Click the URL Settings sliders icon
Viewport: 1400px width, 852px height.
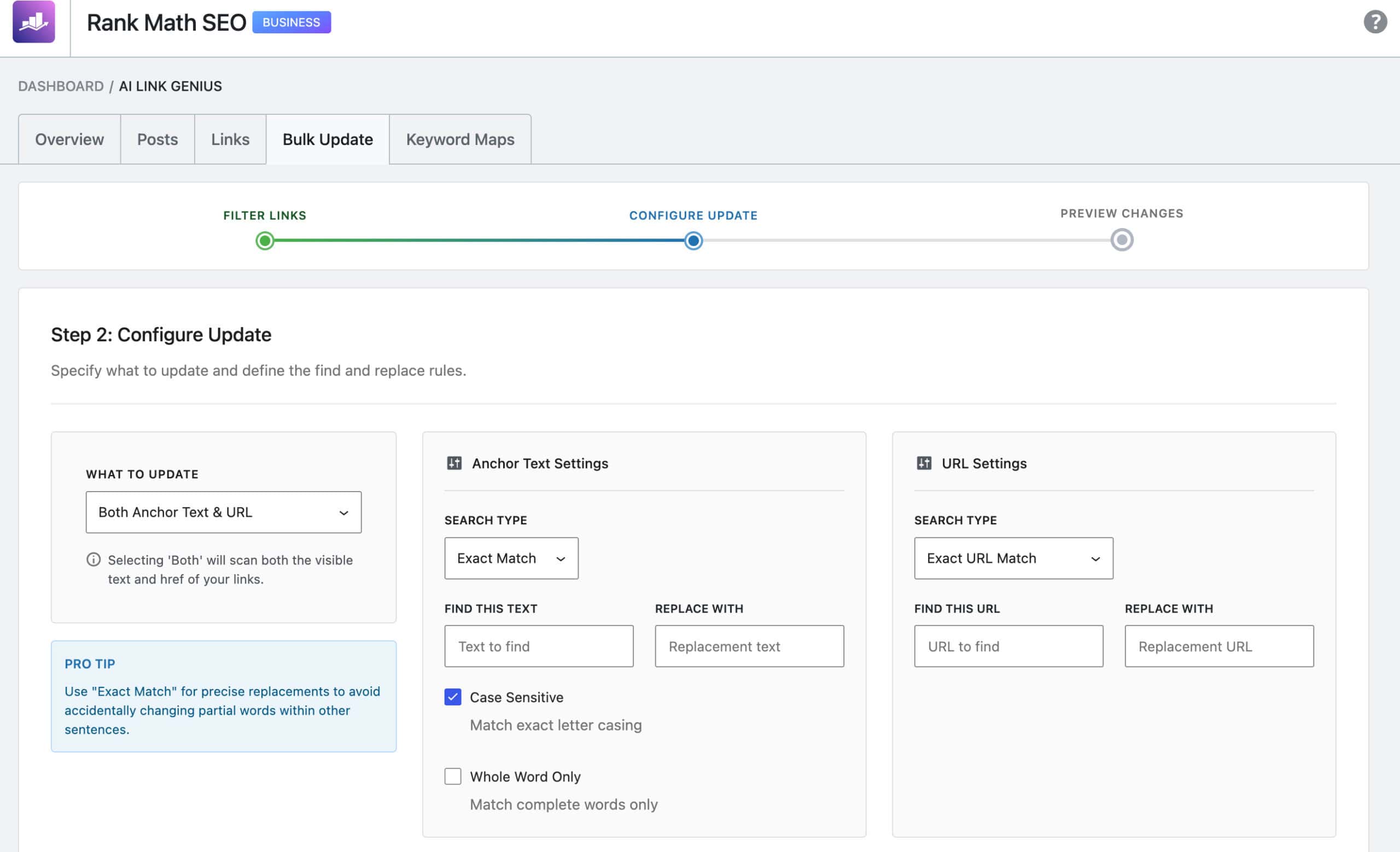[924, 464]
